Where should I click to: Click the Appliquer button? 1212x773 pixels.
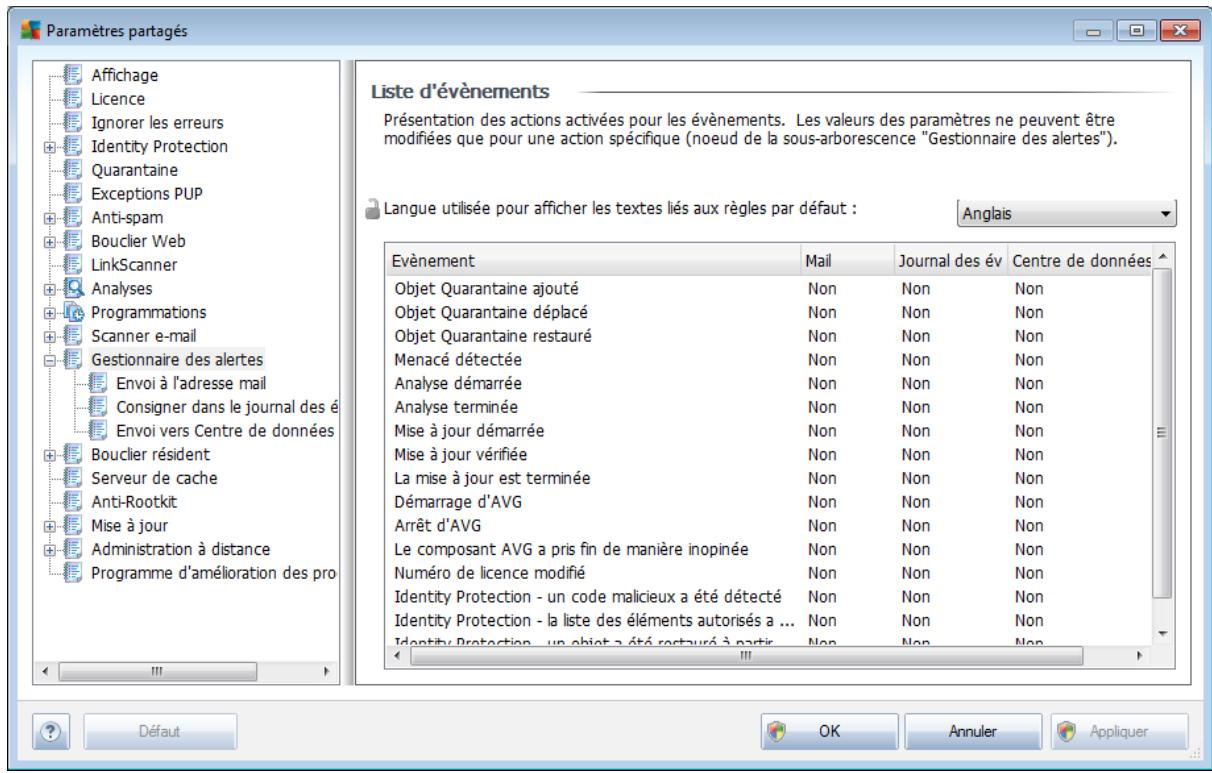[x=1119, y=732]
